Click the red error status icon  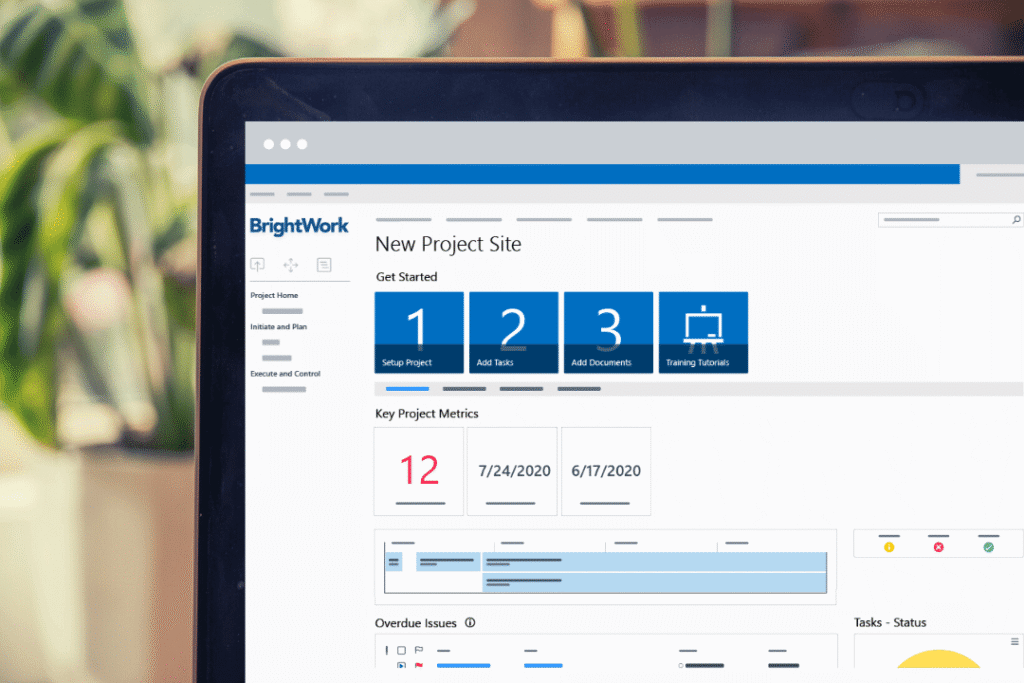coord(937,548)
